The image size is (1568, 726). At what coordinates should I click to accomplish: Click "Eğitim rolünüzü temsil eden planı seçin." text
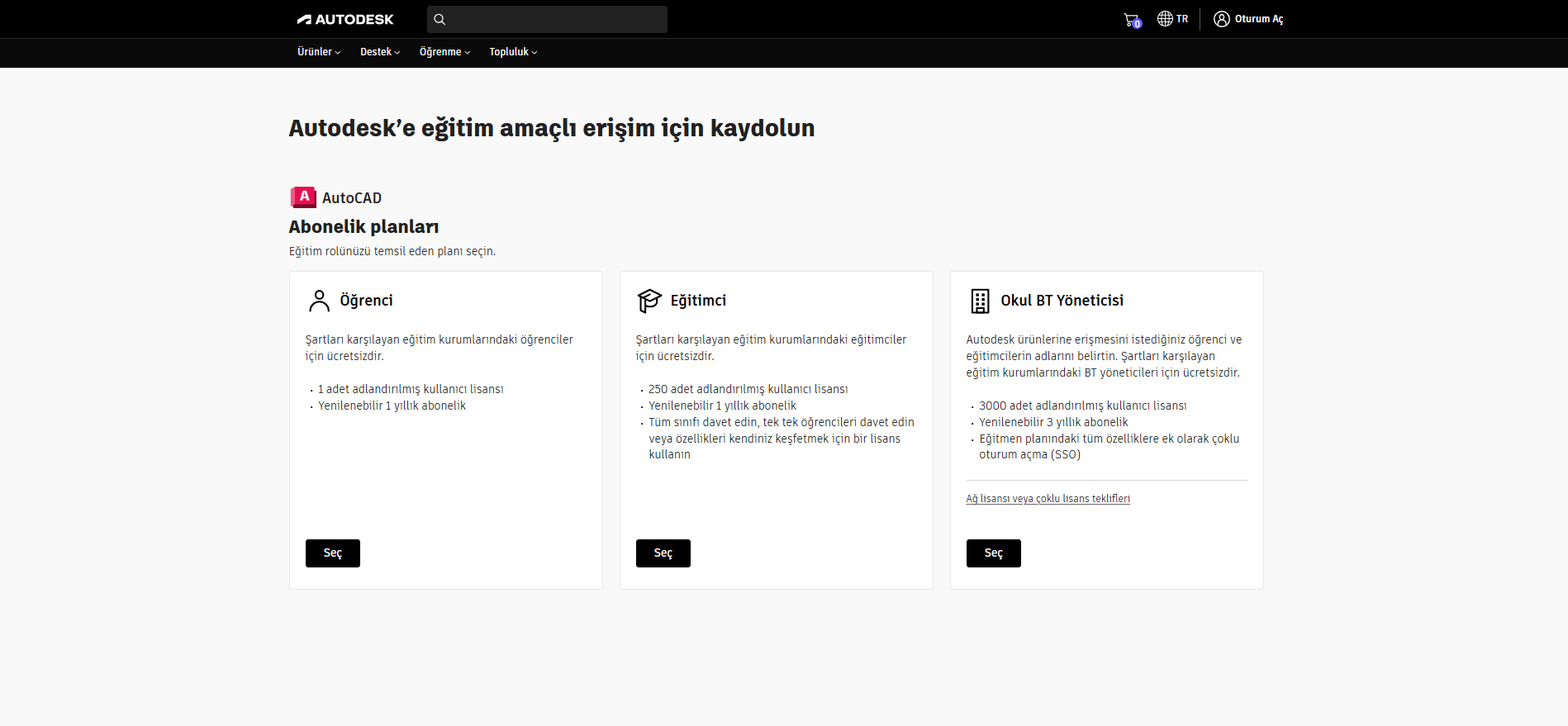click(x=392, y=251)
